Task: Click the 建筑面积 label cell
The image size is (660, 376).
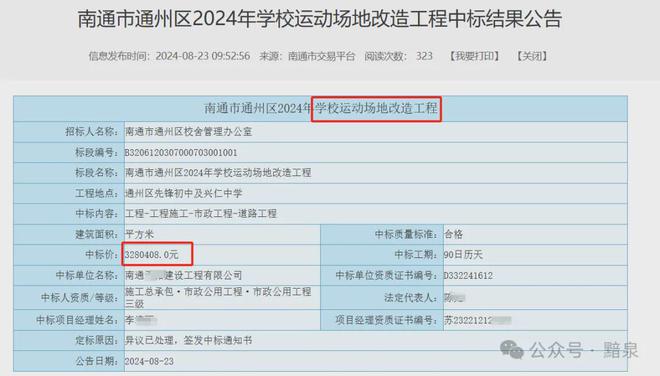Action: click(69, 234)
